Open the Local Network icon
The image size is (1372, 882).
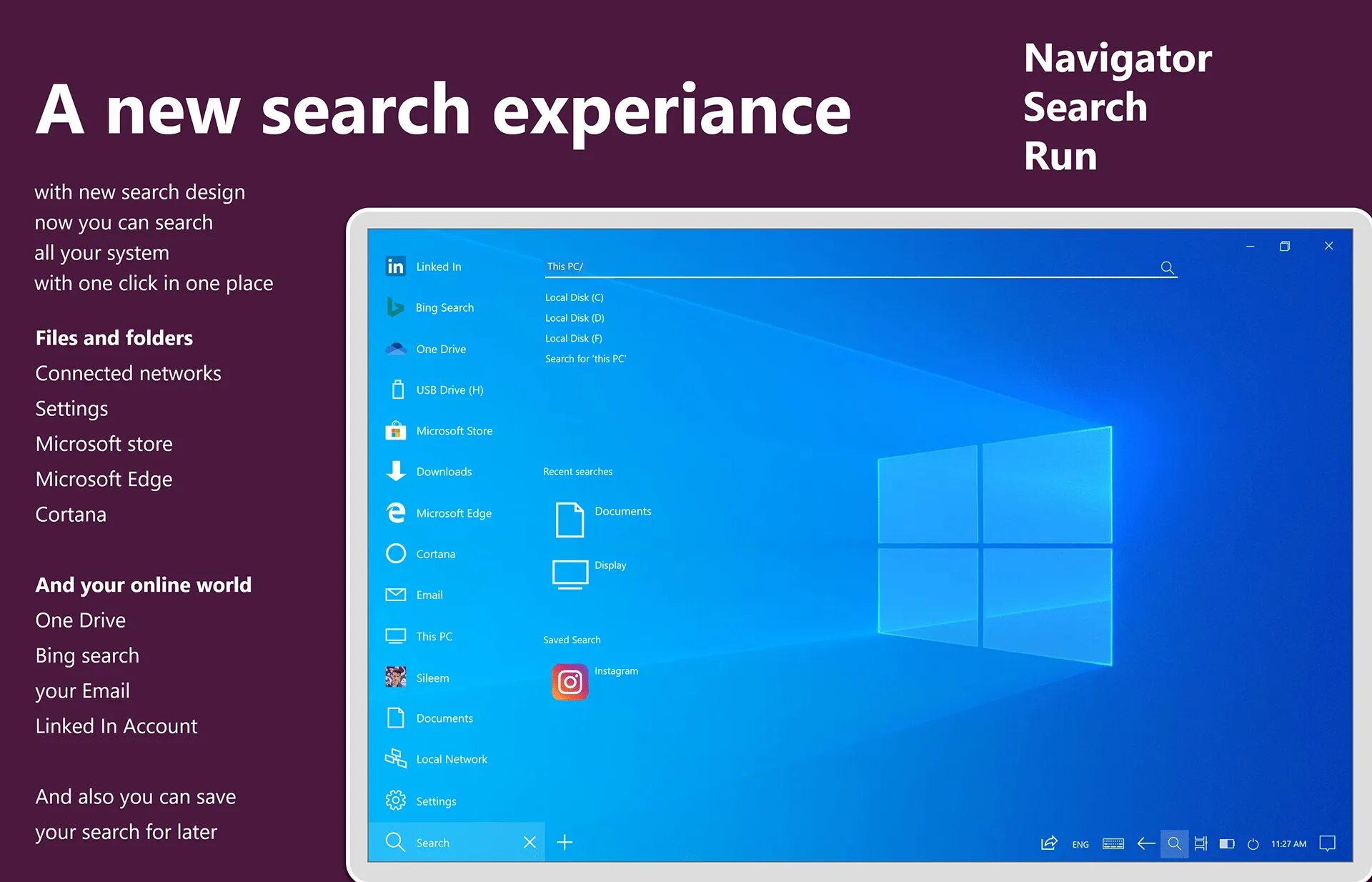[x=395, y=758]
